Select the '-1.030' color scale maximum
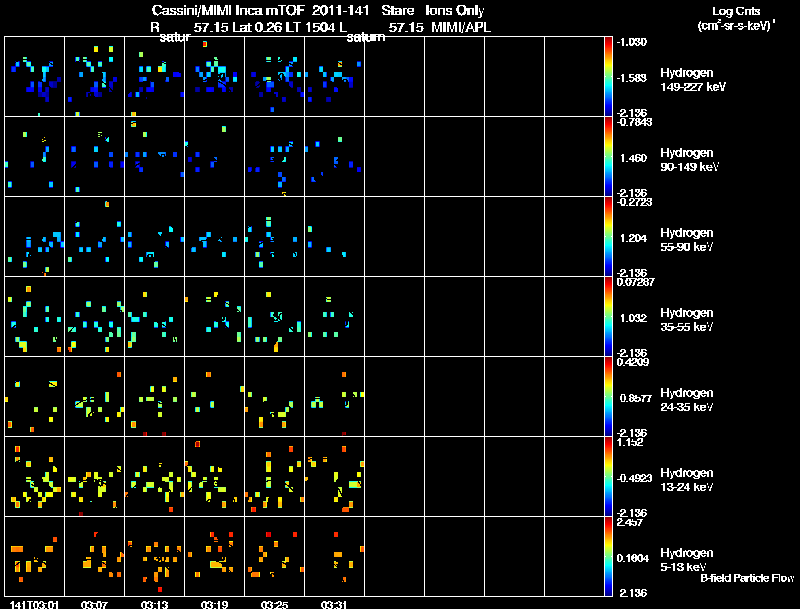The image size is (800, 609). point(632,42)
